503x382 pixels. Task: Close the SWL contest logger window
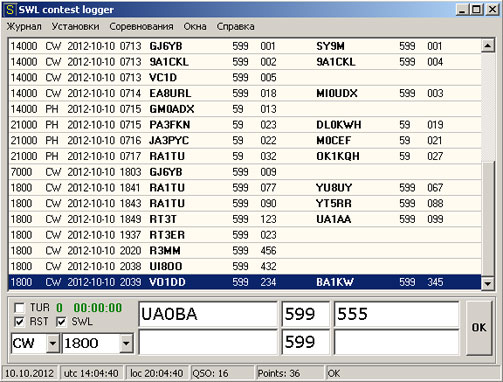coord(492,10)
